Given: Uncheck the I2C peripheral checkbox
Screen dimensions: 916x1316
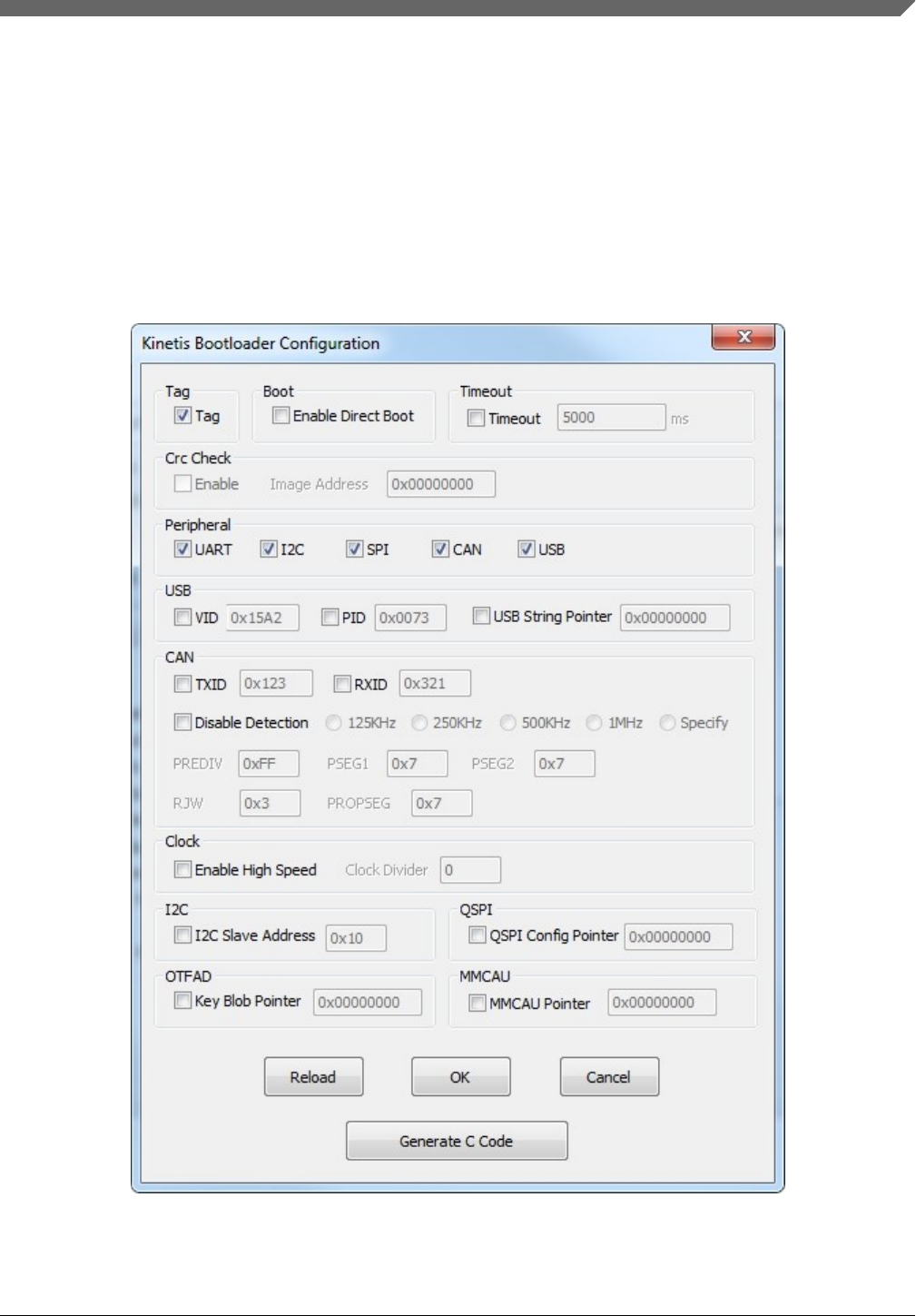Looking at the screenshot, I should coord(269,549).
